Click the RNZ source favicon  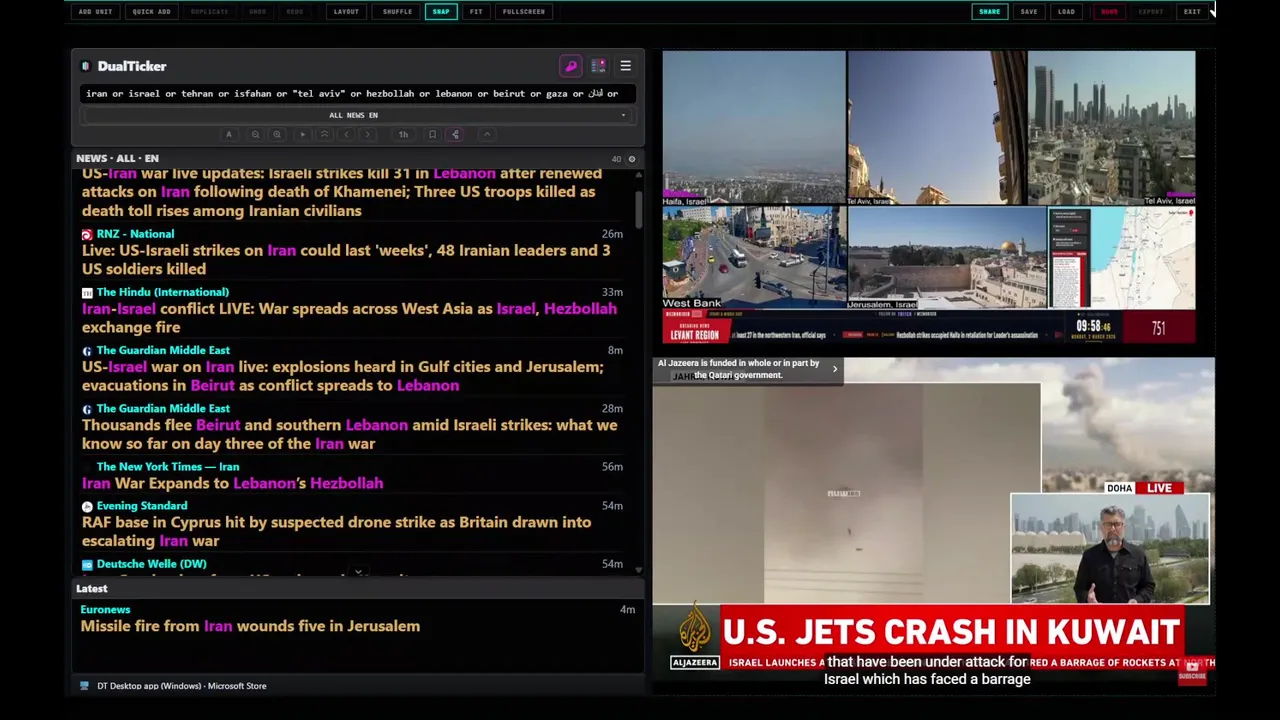87,234
